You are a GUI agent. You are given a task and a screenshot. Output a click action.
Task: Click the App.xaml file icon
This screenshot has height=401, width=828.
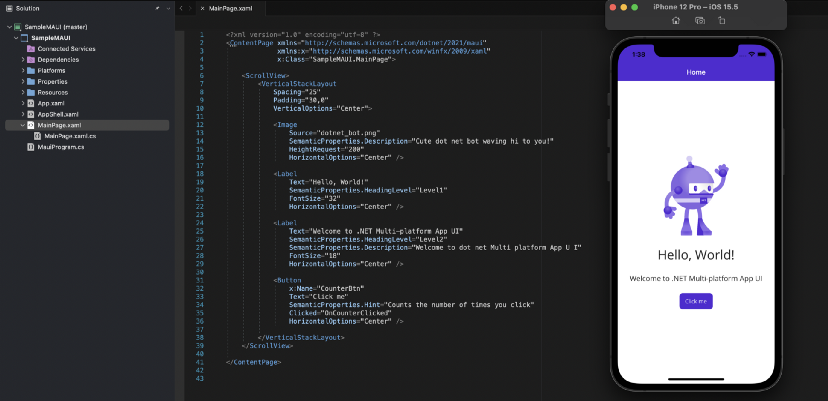point(31,103)
